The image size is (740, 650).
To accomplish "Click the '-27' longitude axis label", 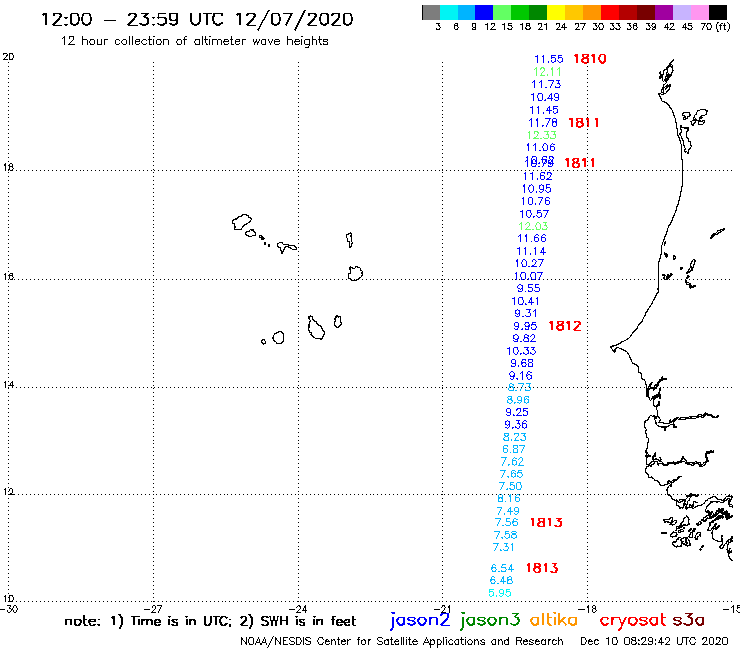I will tap(154, 609).
